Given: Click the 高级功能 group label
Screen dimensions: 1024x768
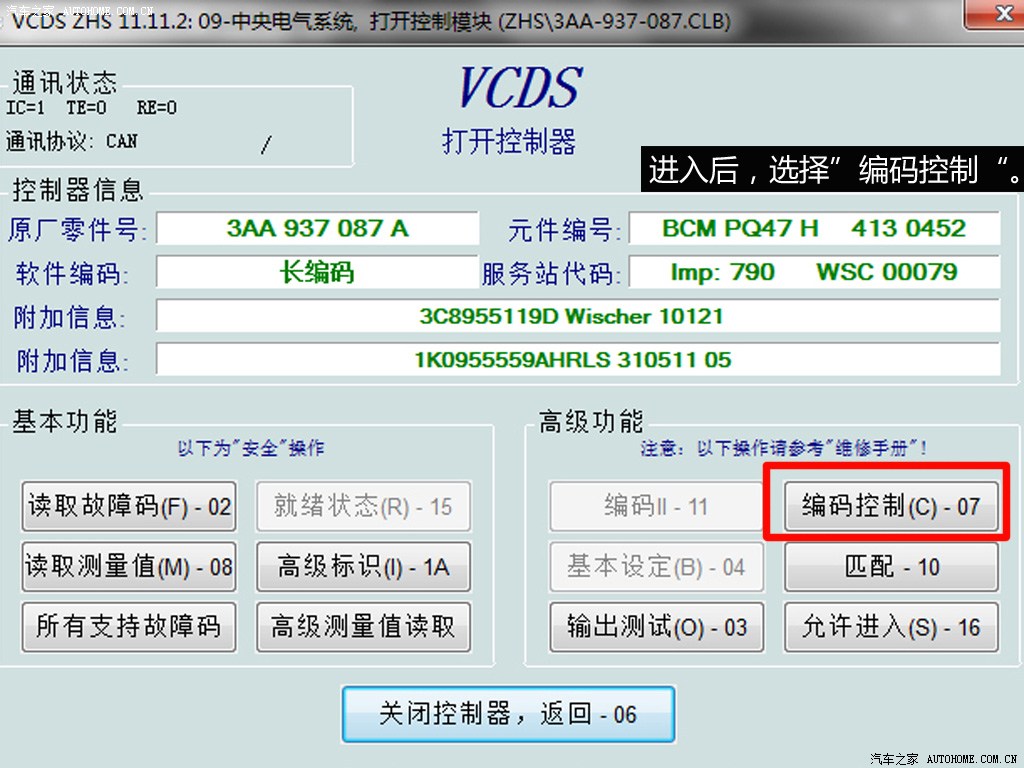Looking at the screenshot, I should (591, 421).
